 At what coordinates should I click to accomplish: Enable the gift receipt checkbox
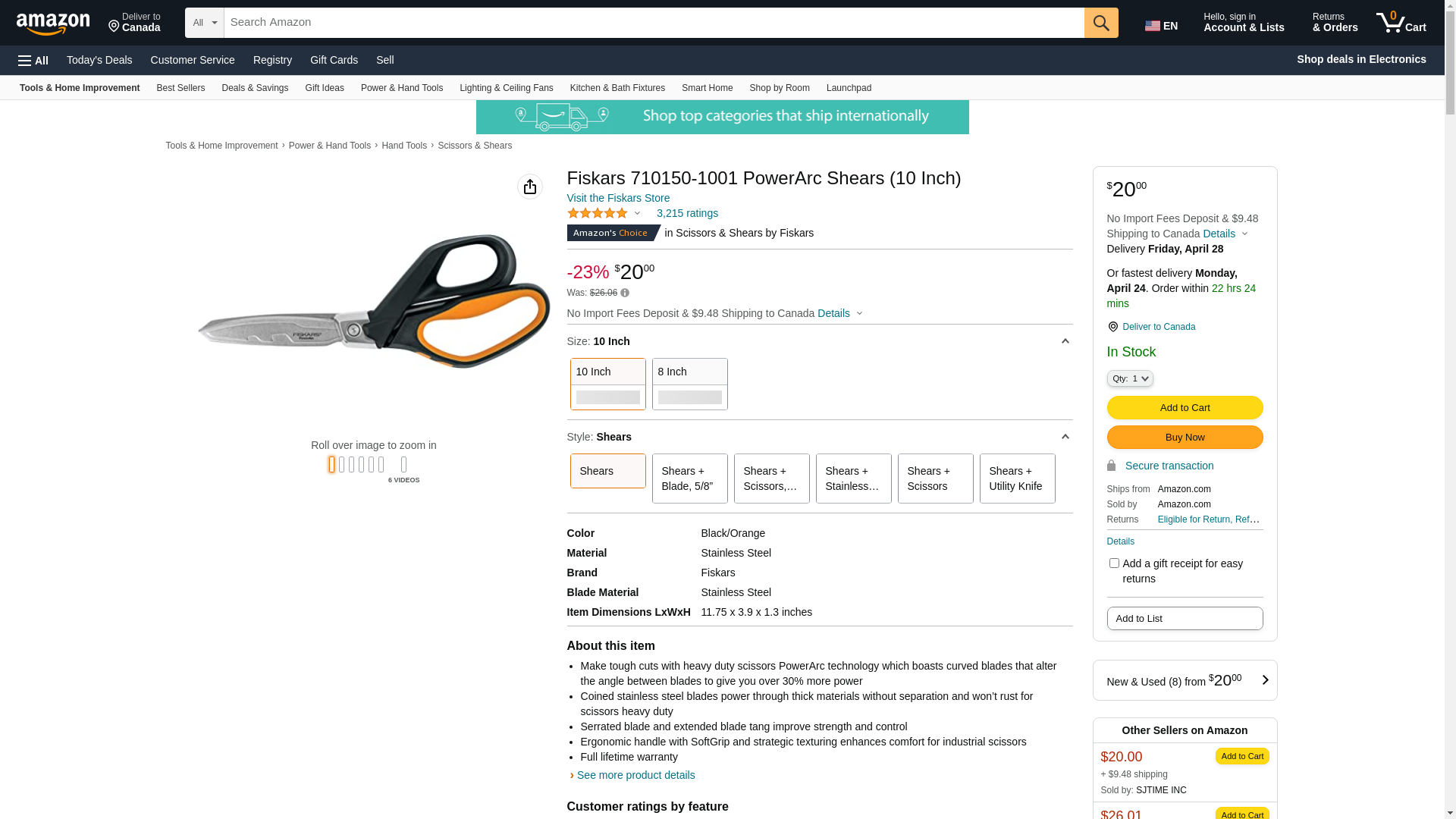coord(1114,563)
